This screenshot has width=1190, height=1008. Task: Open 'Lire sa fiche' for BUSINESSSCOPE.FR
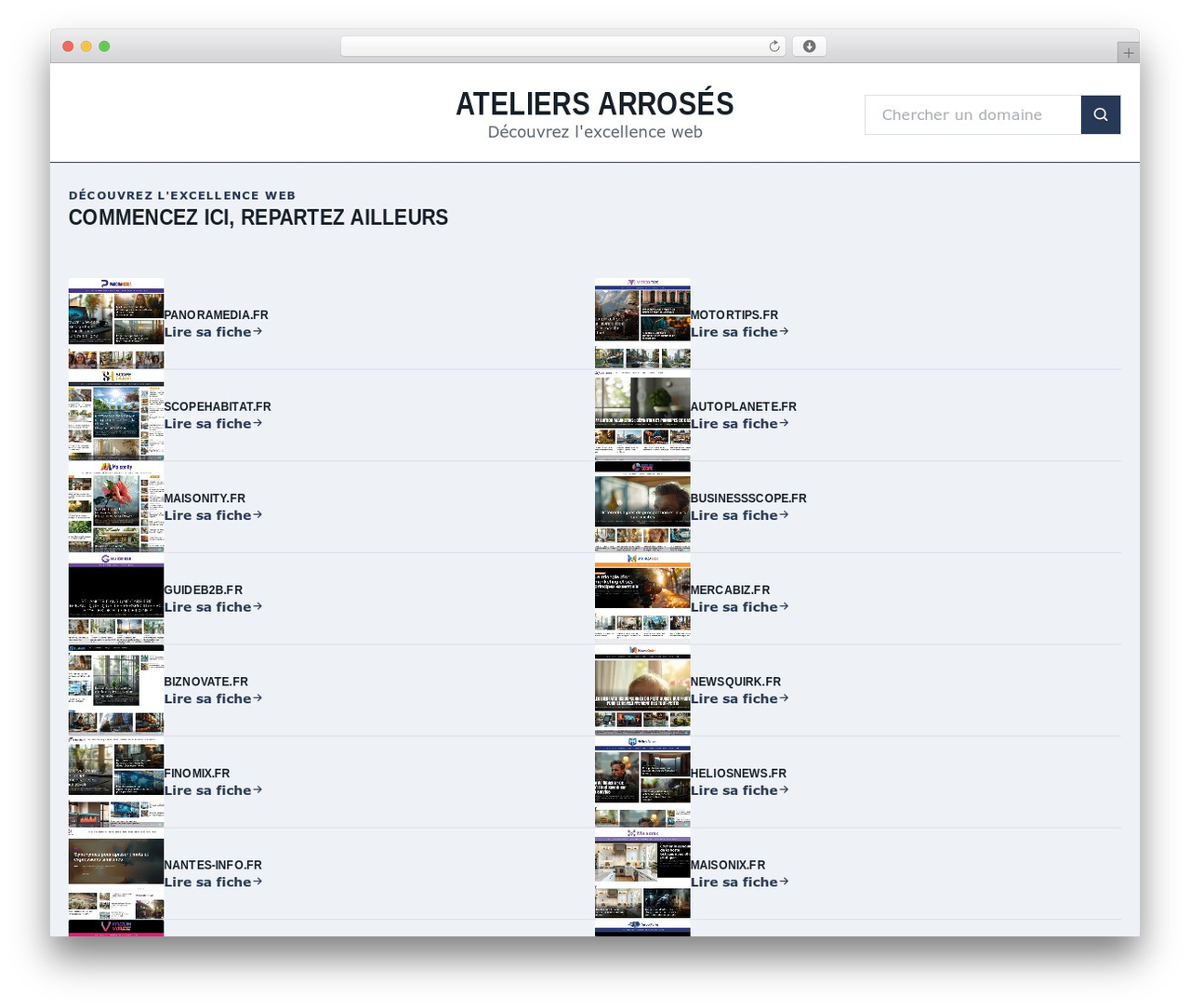coord(739,515)
